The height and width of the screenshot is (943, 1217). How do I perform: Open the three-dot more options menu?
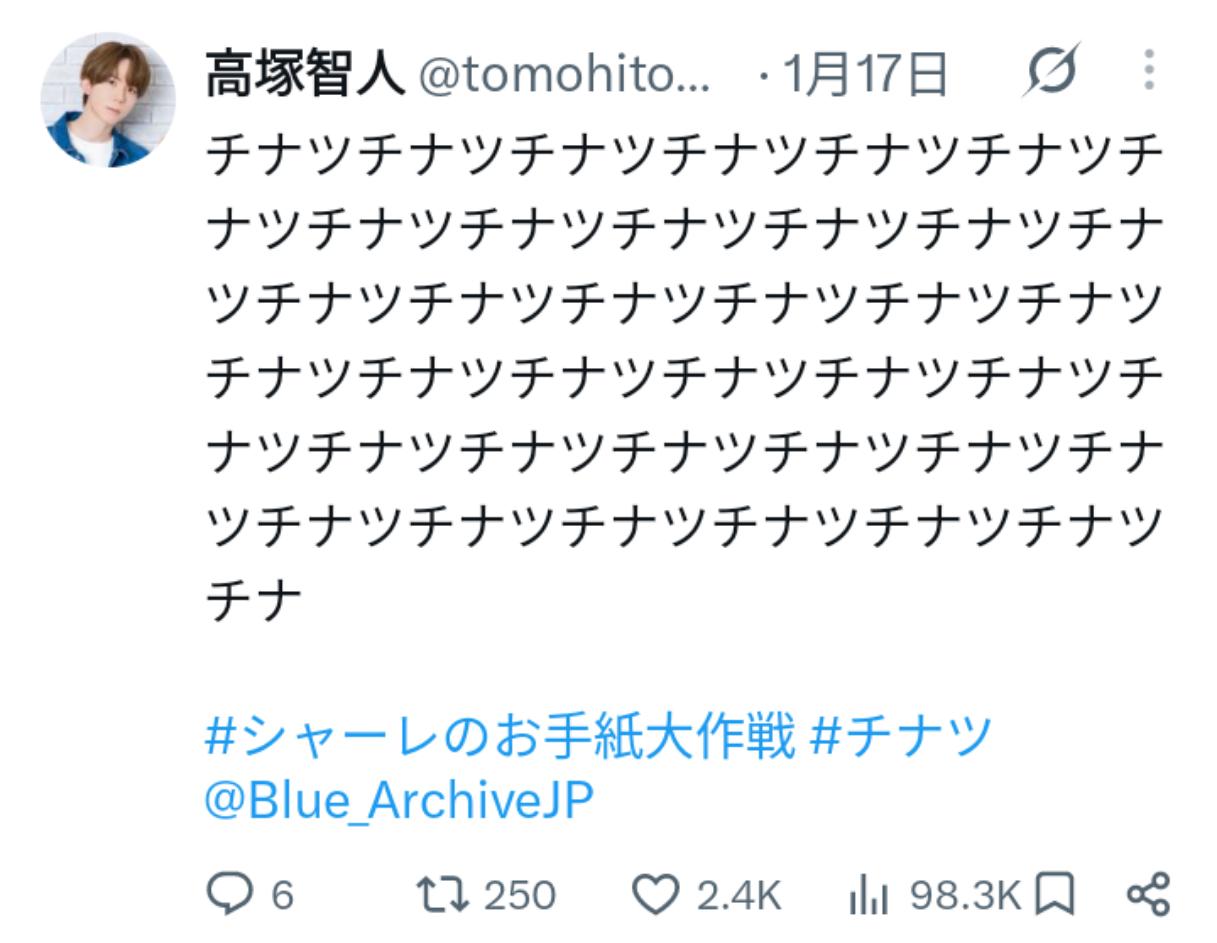click(1148, 71)
